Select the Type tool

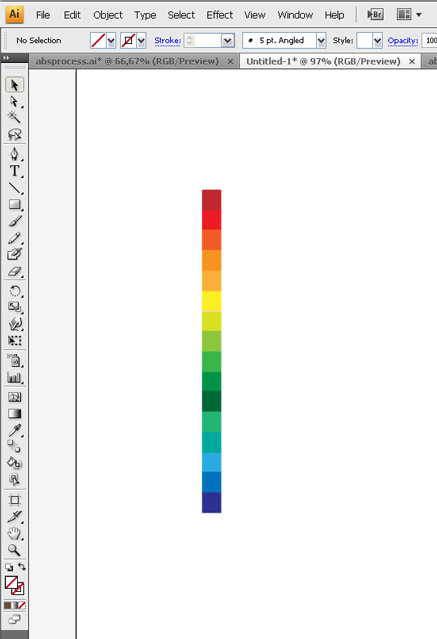(x=15, y=171)
